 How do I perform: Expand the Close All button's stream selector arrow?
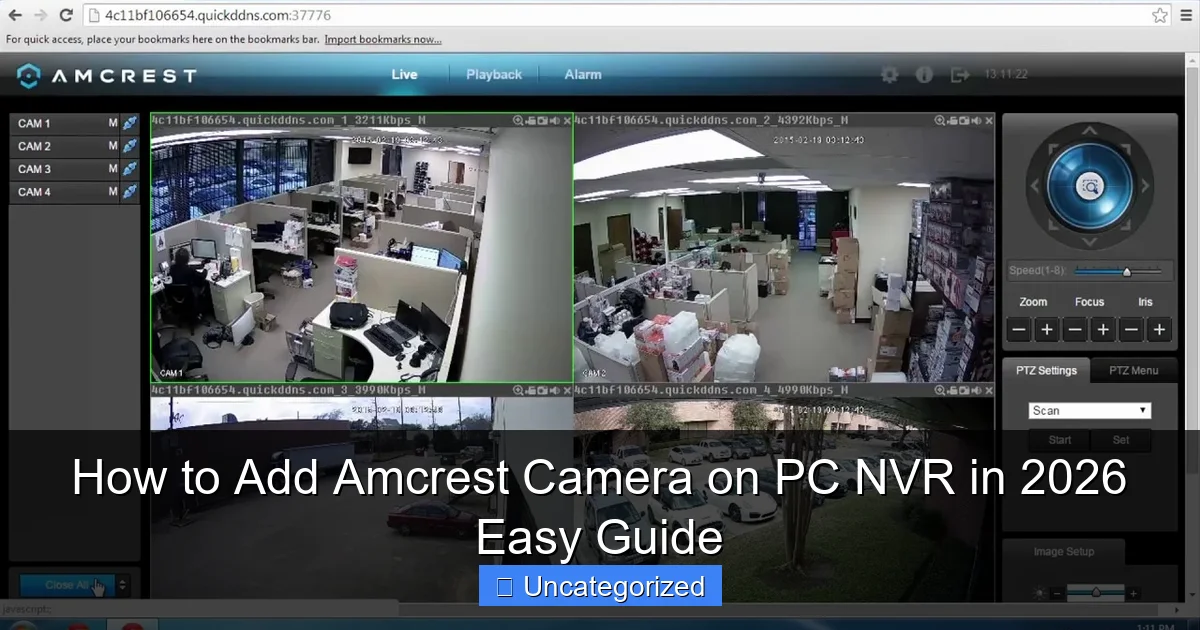pyautogui.click(x=121, y=585)
